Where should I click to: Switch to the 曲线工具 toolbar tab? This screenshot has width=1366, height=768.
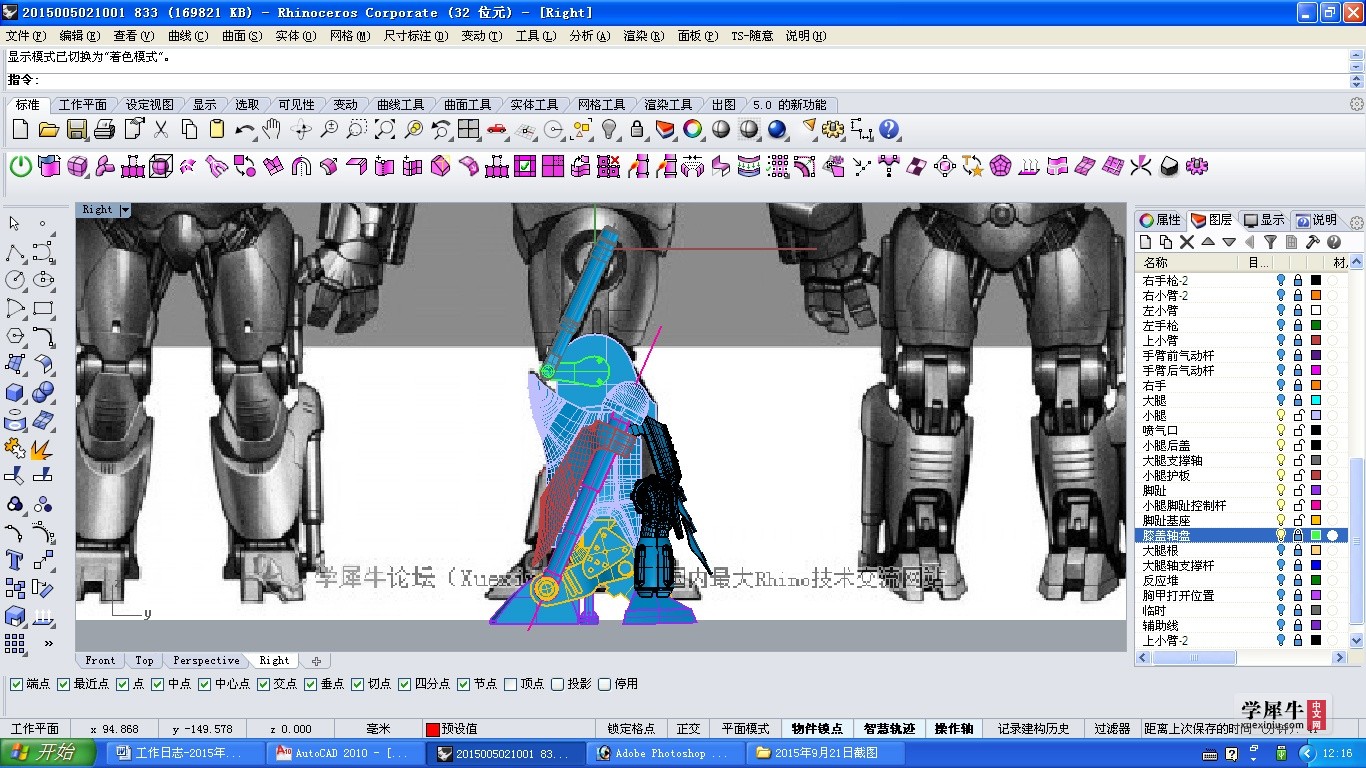coord(400,104)
